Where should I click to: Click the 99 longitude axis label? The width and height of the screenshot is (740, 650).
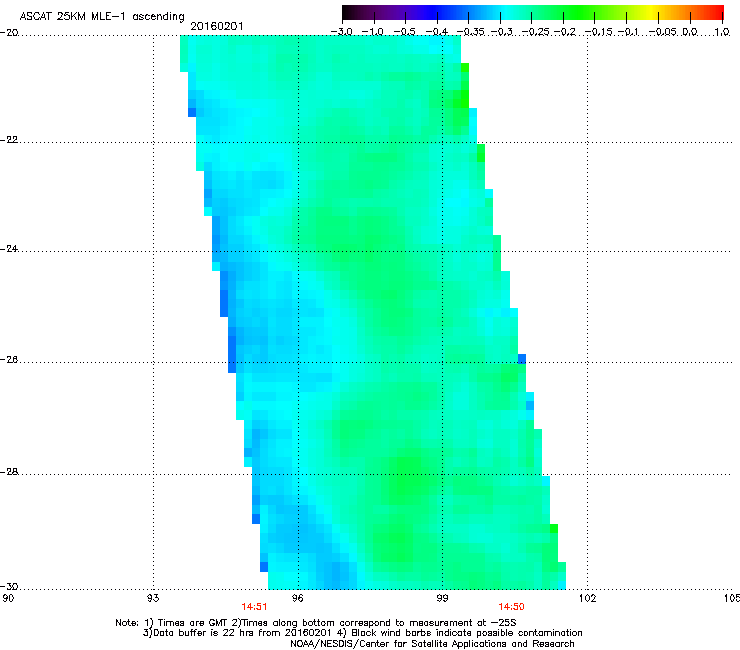[442, 598]
